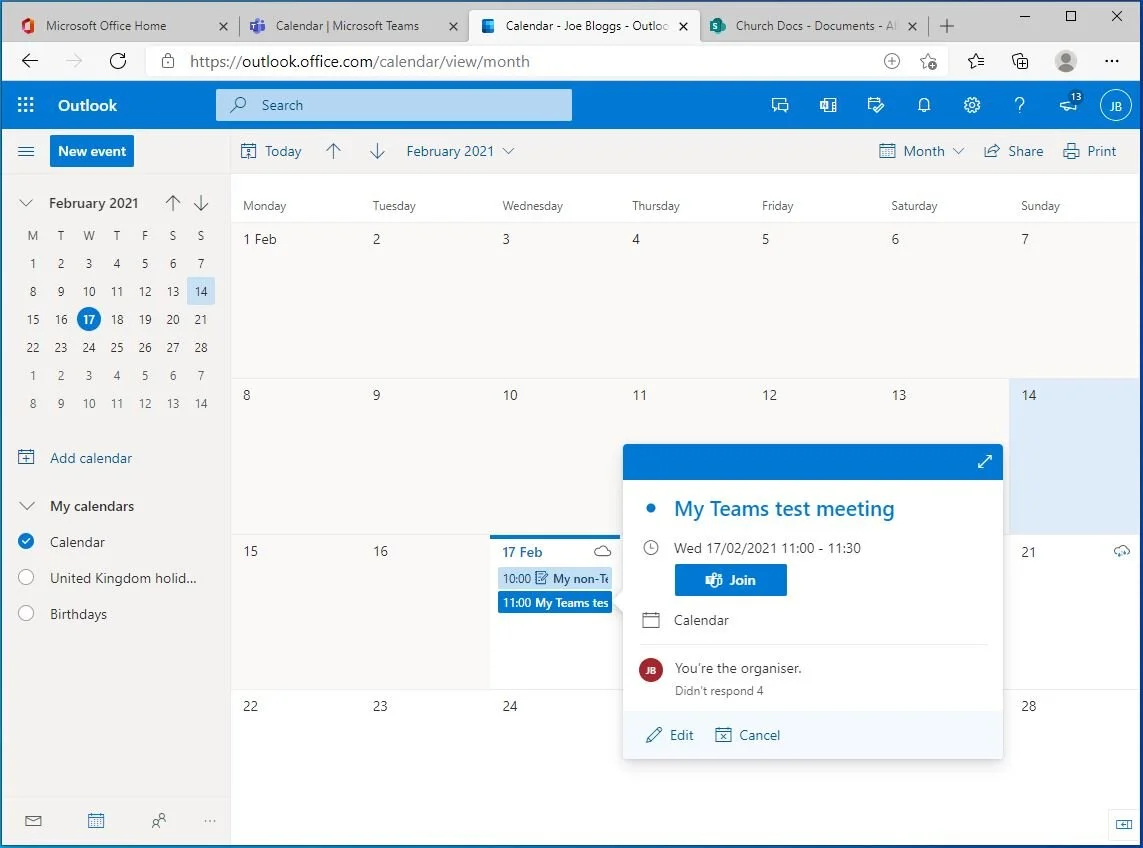Open the panel toggle icon at bottom right
This screenshot has height=848, width=1143.
point(1123,824)
